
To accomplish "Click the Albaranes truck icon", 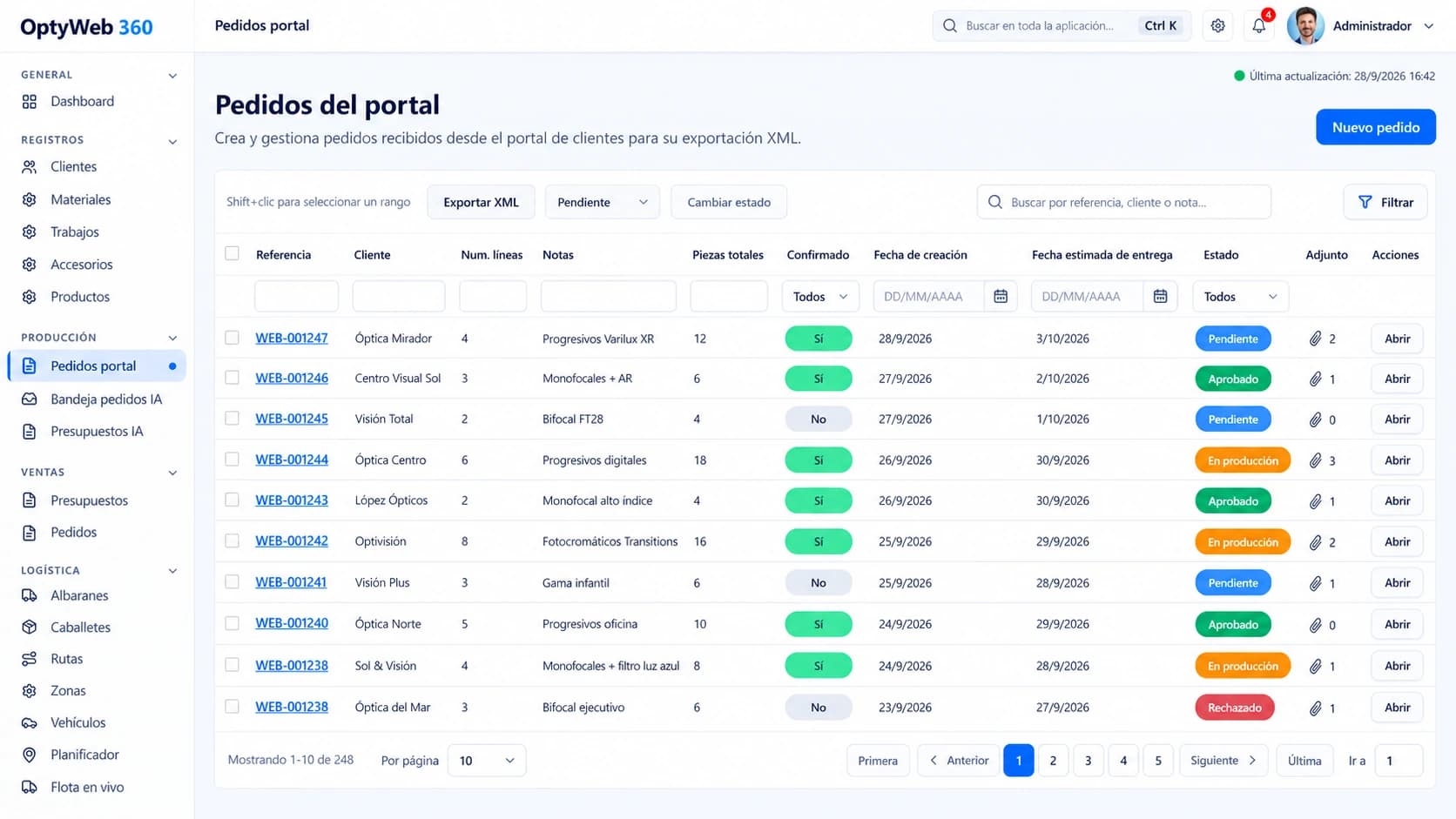I will click(x=30, y=596).
